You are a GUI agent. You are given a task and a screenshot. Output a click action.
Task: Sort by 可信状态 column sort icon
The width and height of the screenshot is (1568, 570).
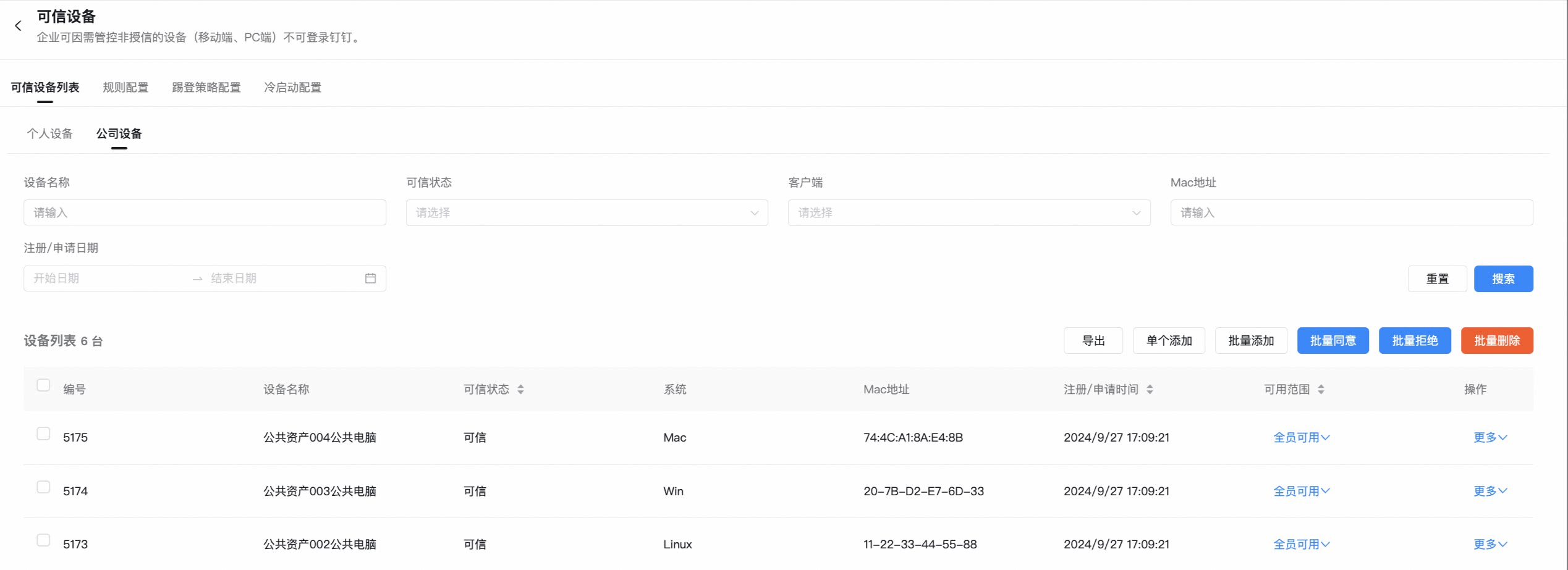click(x=520, y=389)
